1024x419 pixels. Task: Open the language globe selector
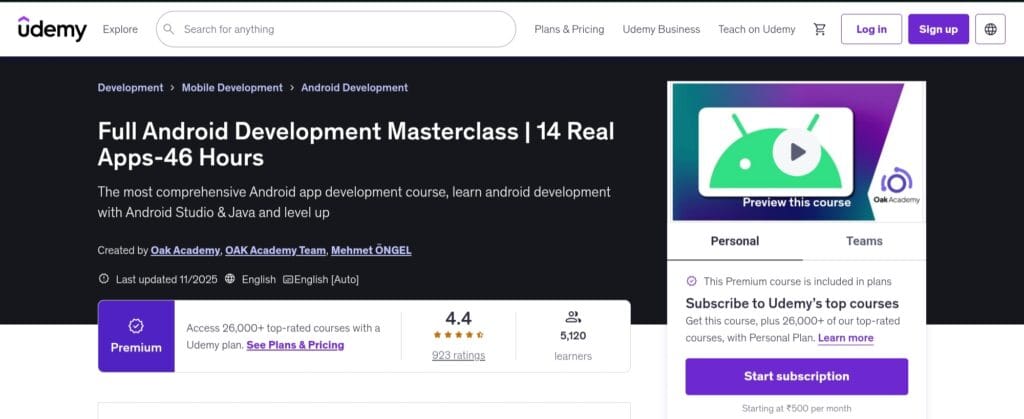pos(990,29)
